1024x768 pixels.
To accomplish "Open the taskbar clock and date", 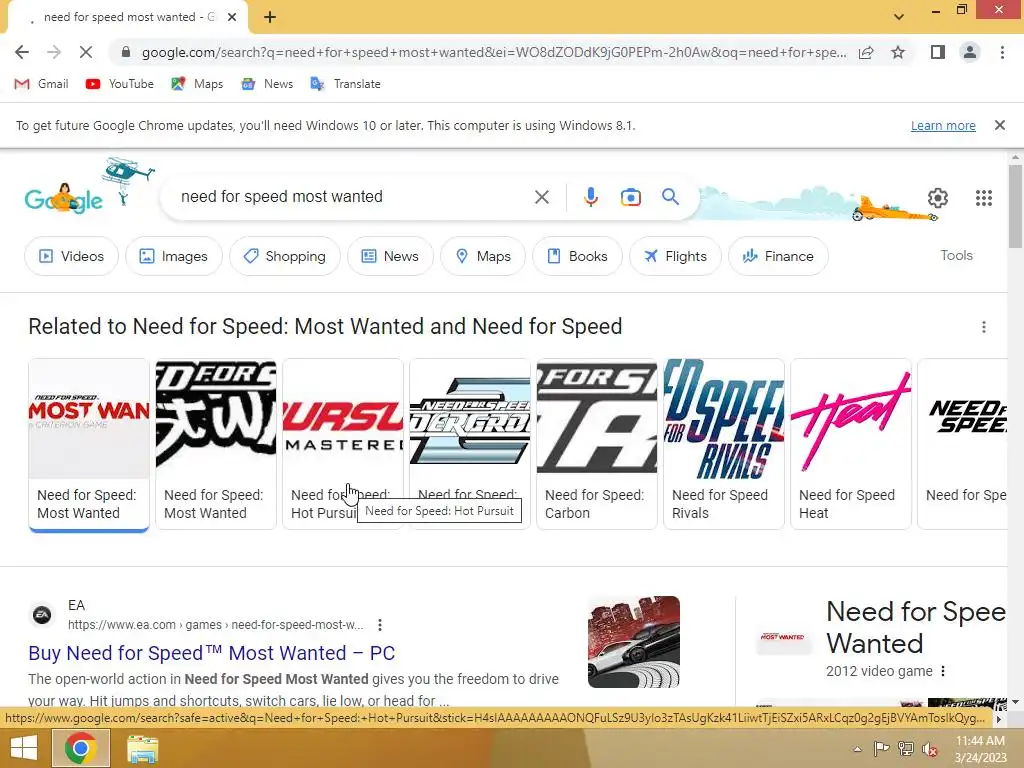I will click(980, 749).
